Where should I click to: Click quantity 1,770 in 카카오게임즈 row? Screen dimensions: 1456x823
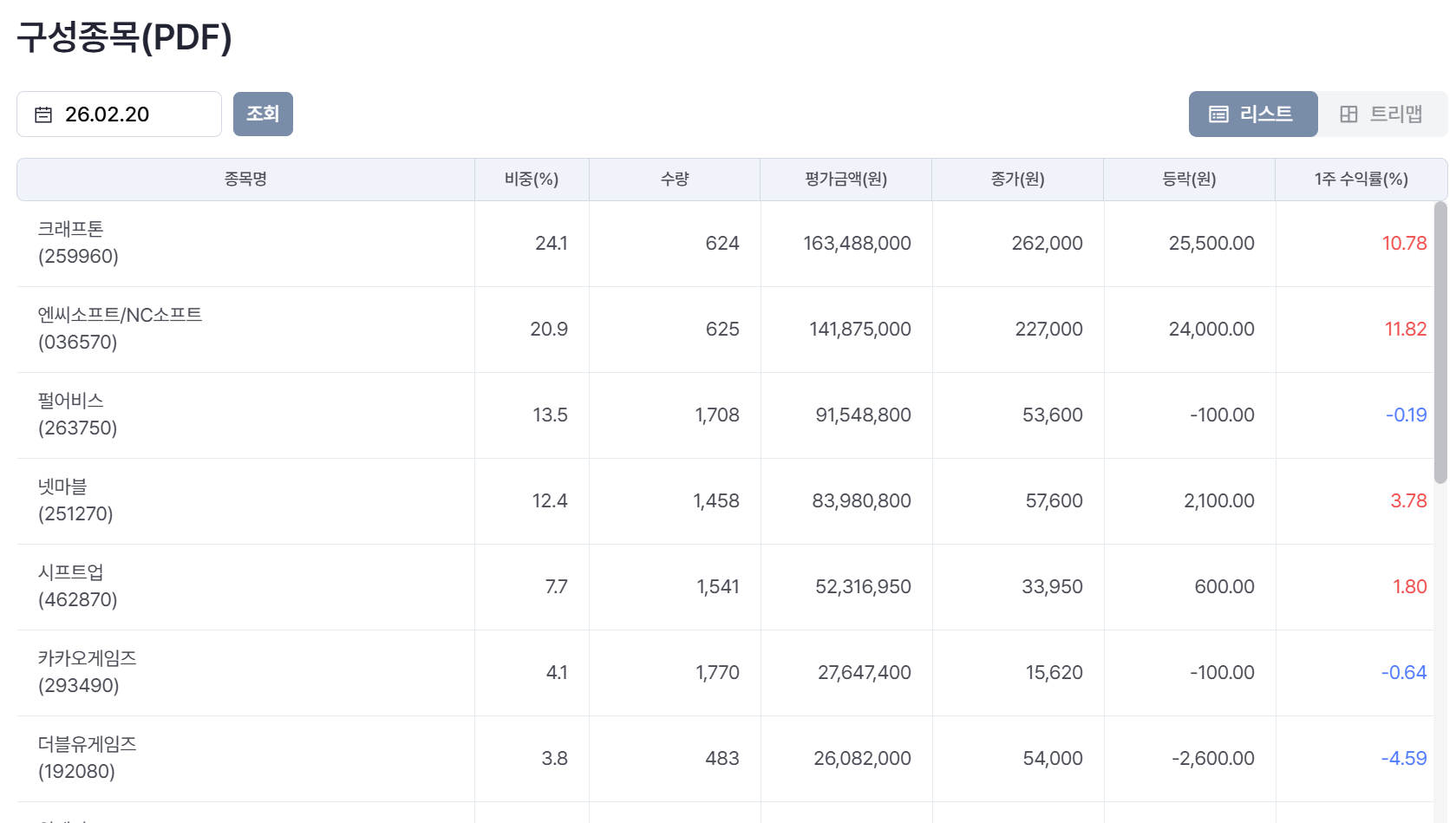pos(717,672)
